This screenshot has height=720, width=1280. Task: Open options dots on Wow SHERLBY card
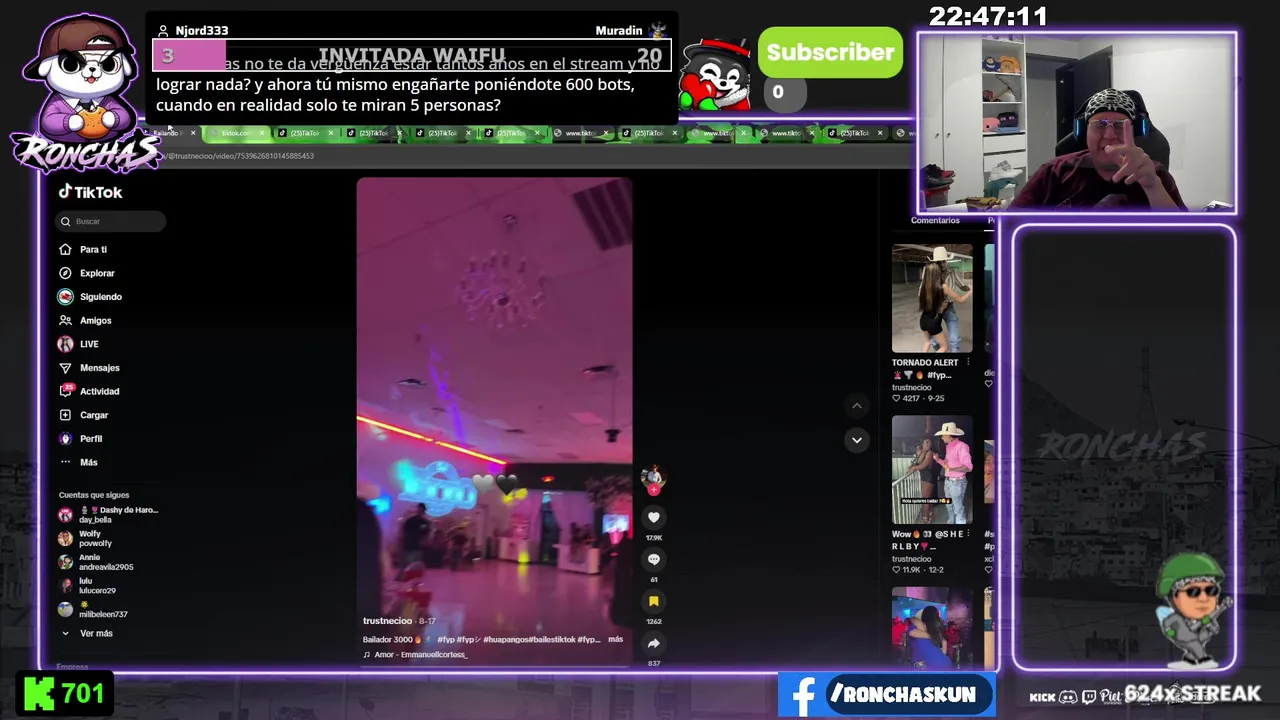(x=967, y=534)
